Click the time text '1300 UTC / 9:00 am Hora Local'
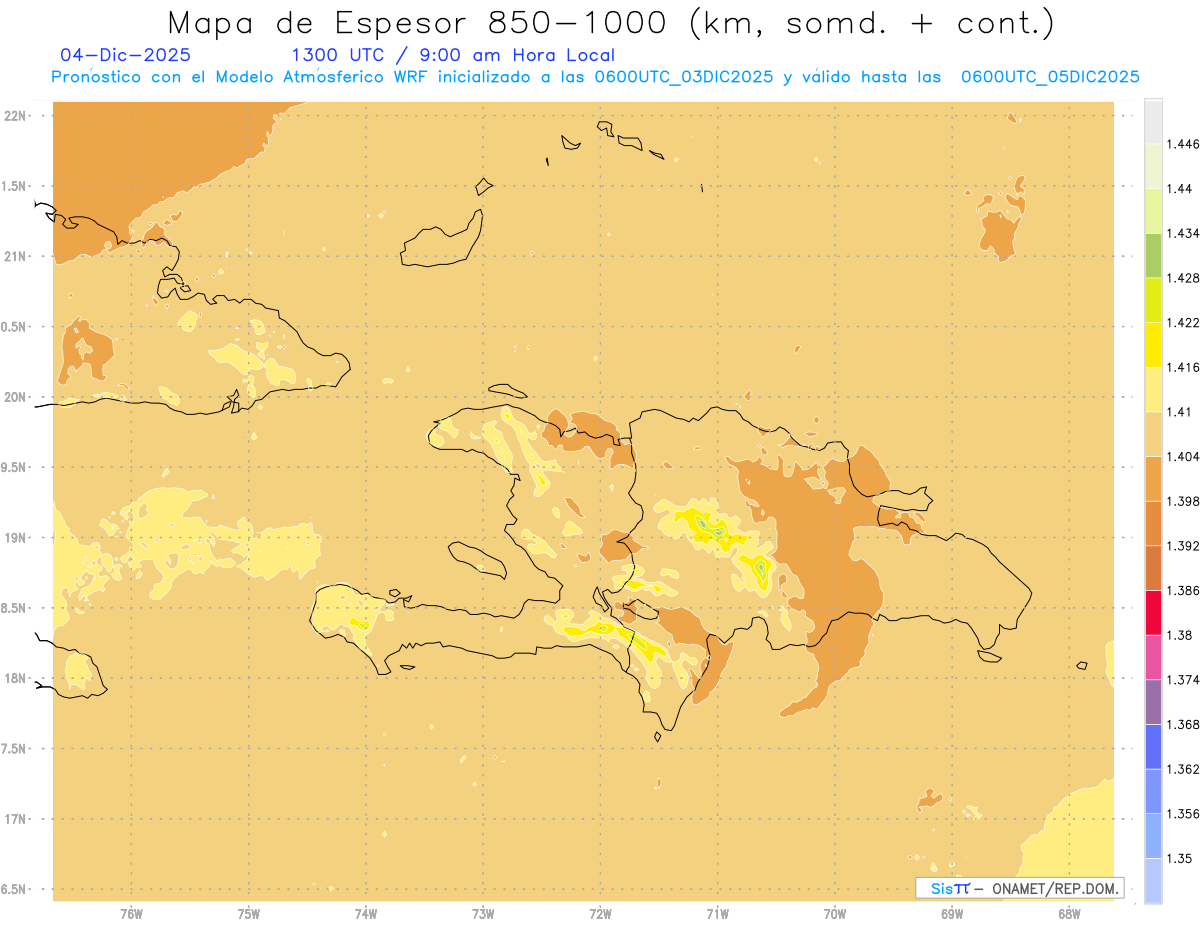1200x927 pixels. [453, 56]
